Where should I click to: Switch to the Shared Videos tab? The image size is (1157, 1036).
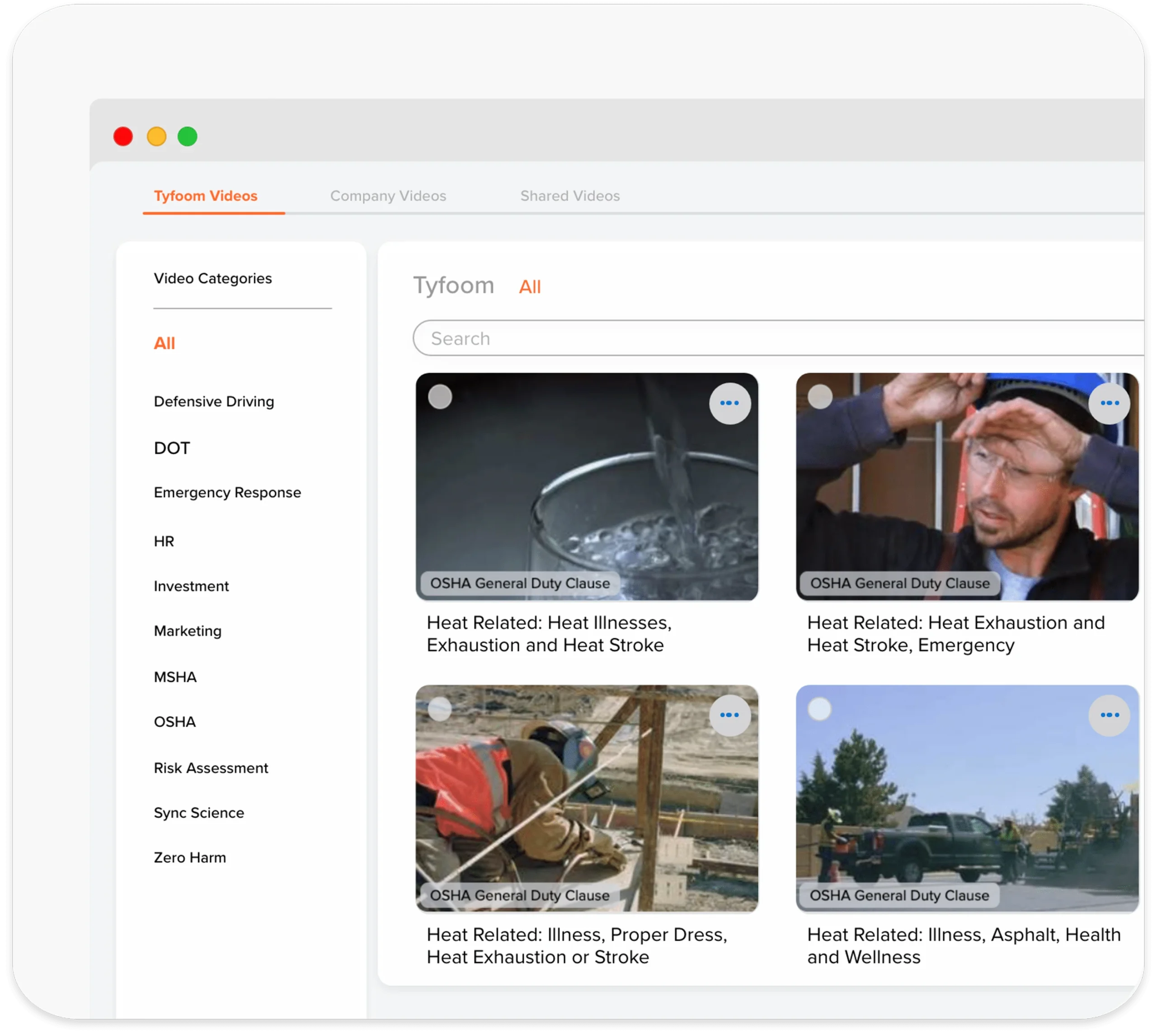click(569, 196)
